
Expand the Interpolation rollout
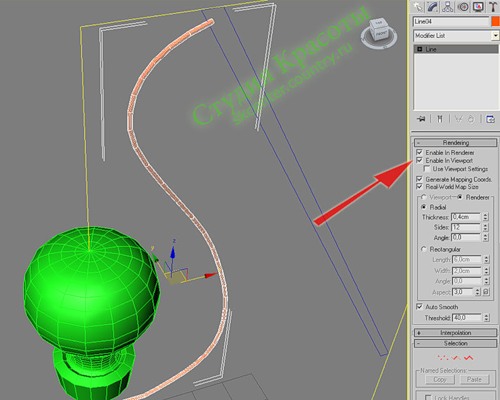[x=455, y=333]
